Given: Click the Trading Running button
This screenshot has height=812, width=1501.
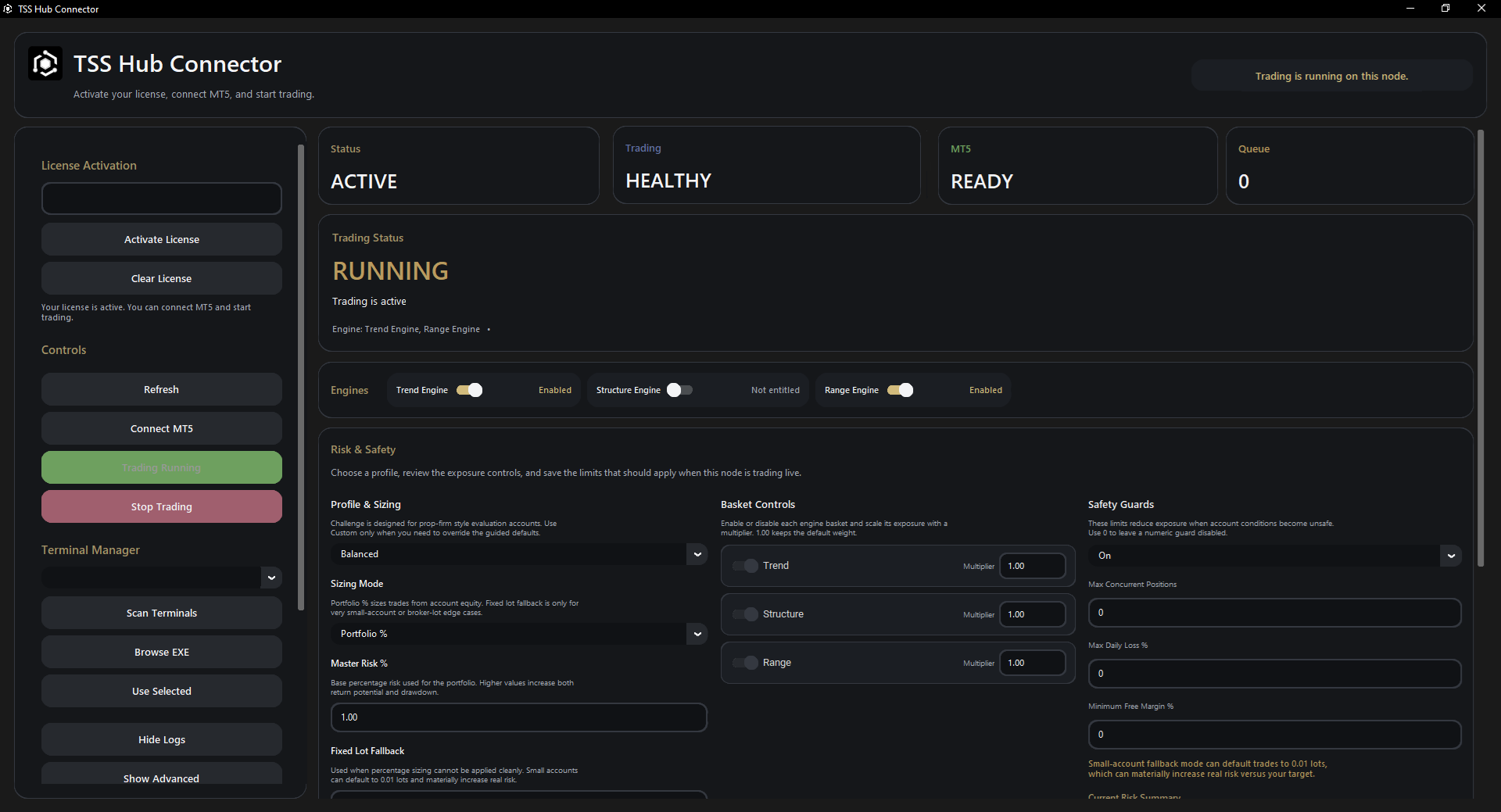Looking at the screenshot, I should click(x=162, y=467).
